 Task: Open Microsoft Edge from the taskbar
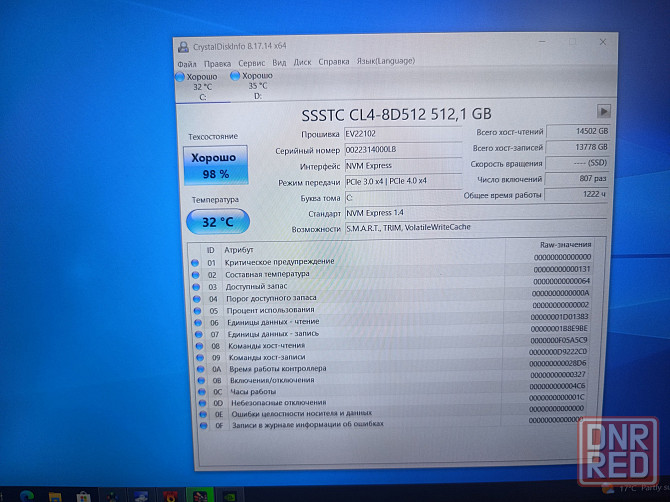pos(26,496)
